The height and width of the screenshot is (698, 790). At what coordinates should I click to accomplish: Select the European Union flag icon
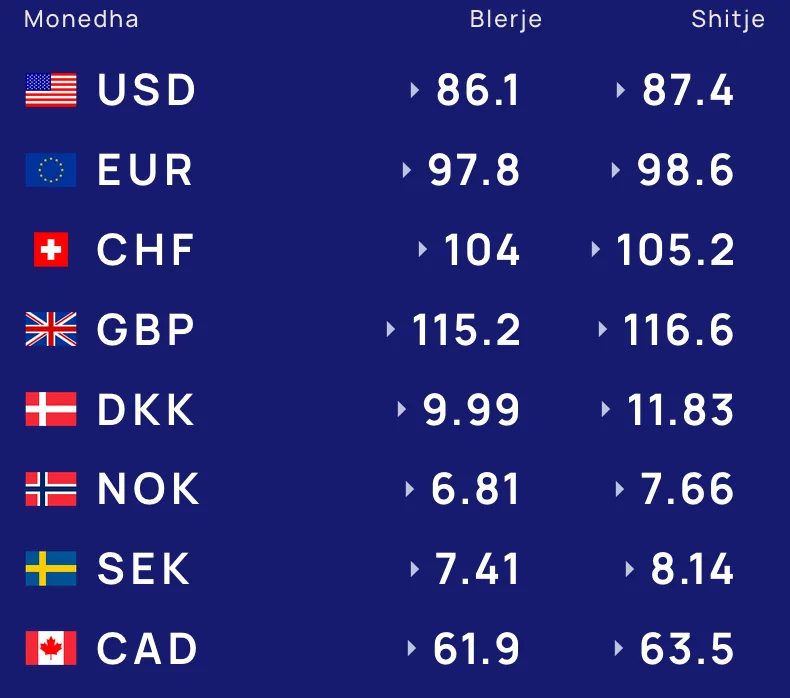coord(51,170)
